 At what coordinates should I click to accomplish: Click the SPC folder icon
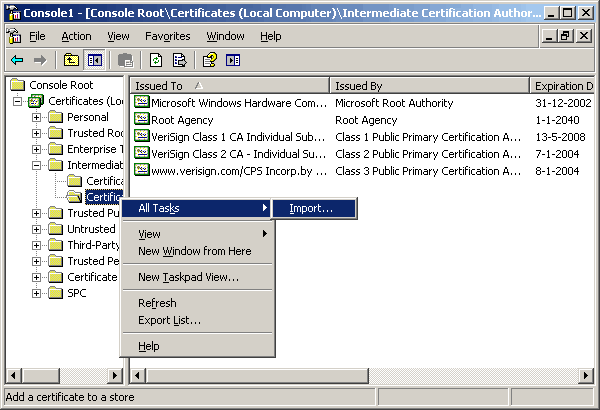click(x=55, y=293)
